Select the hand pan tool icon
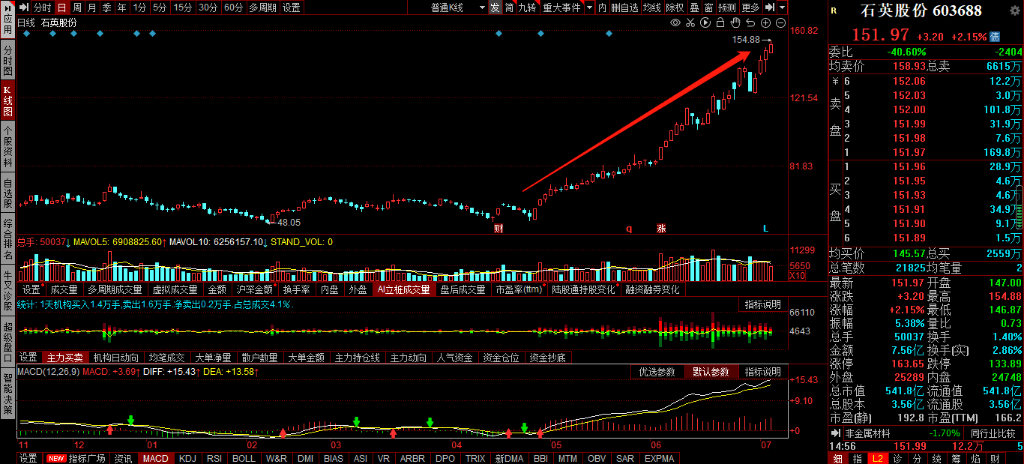This screenshot has height=464, width=1024. tap(734, 22)
